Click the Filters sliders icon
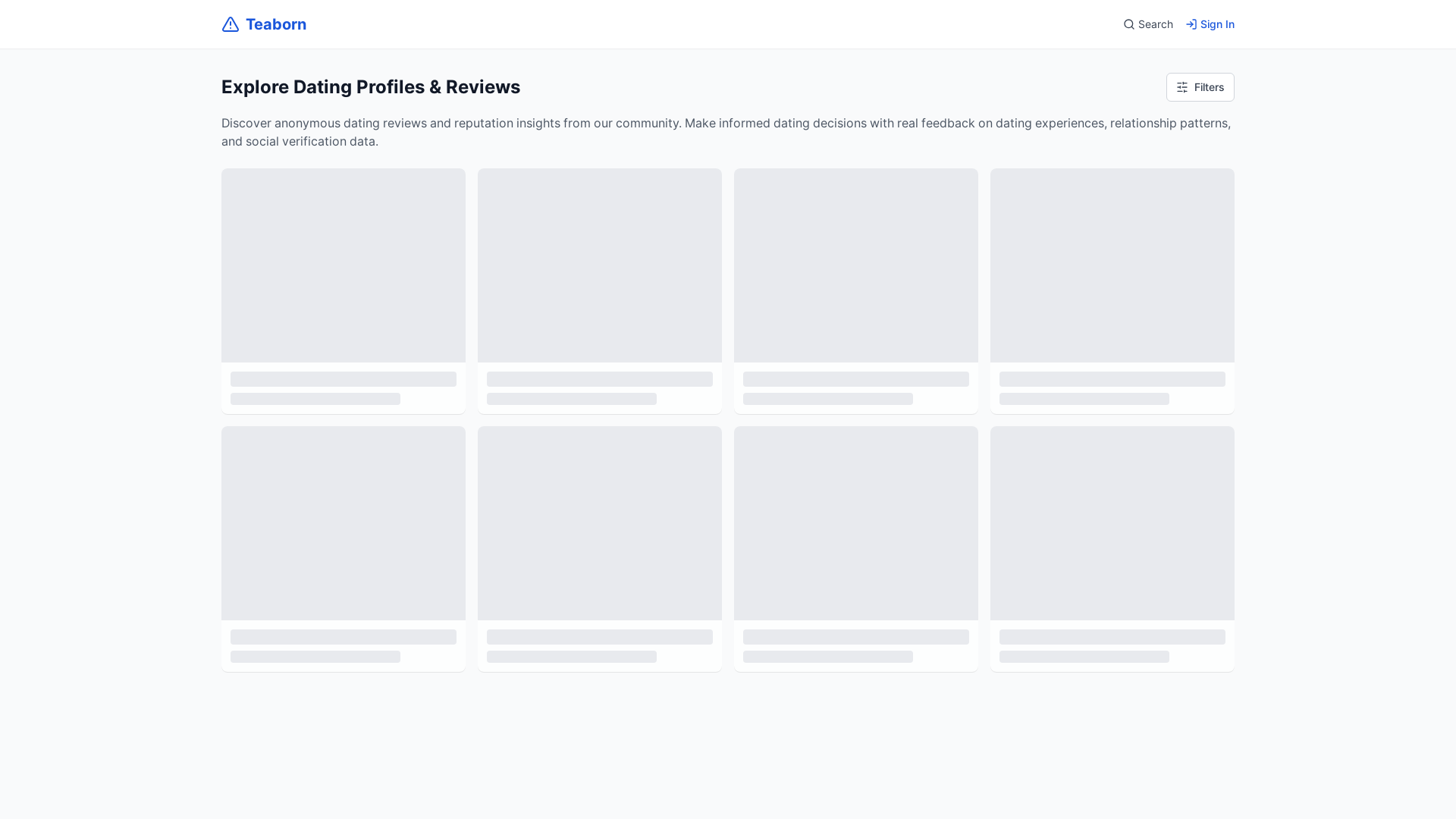The image size is (1456, 819). (x=1182, y=87)
